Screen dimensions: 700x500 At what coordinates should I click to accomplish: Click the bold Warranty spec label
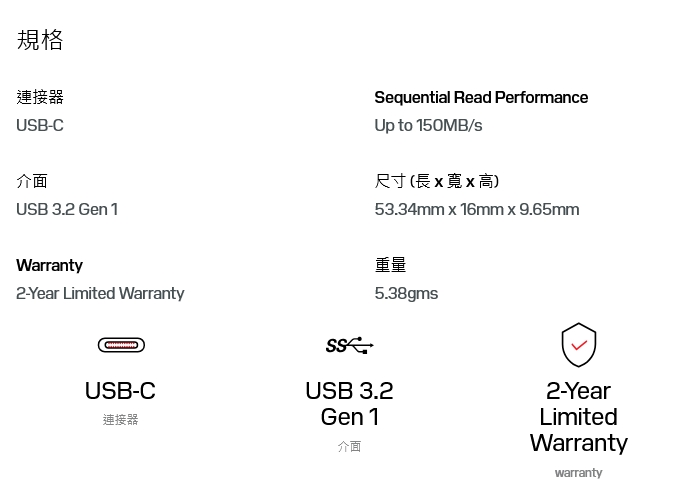(50, 265)
